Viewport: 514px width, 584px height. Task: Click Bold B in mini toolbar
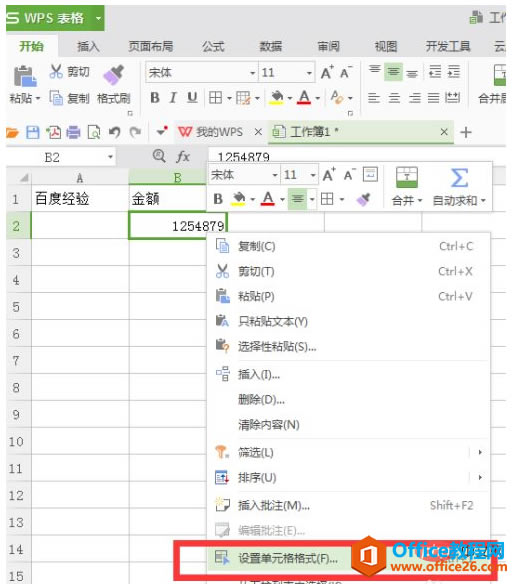pyautogui.click(x=218, y=199)
